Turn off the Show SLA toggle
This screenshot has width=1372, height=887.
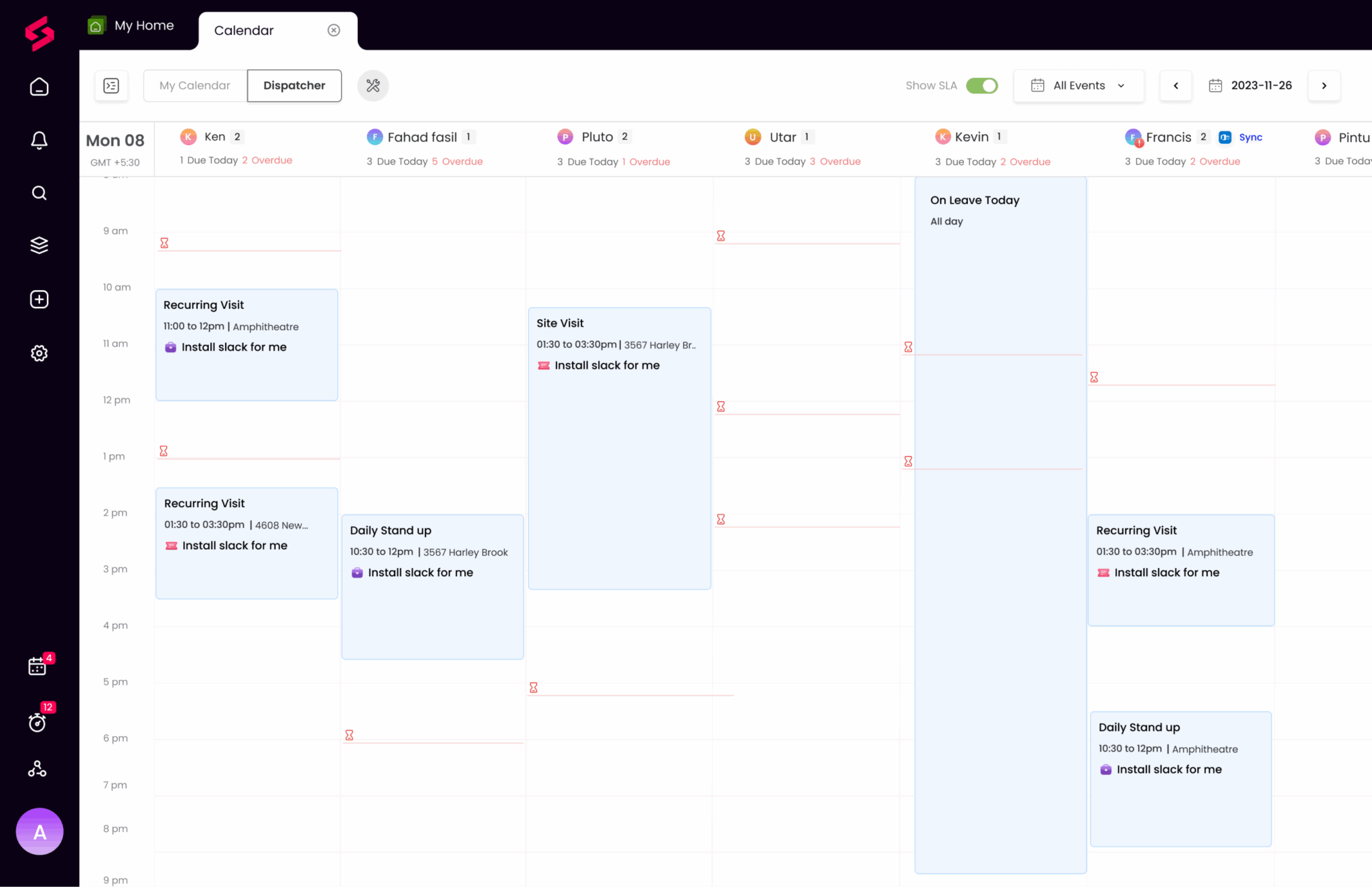[981, 86]
